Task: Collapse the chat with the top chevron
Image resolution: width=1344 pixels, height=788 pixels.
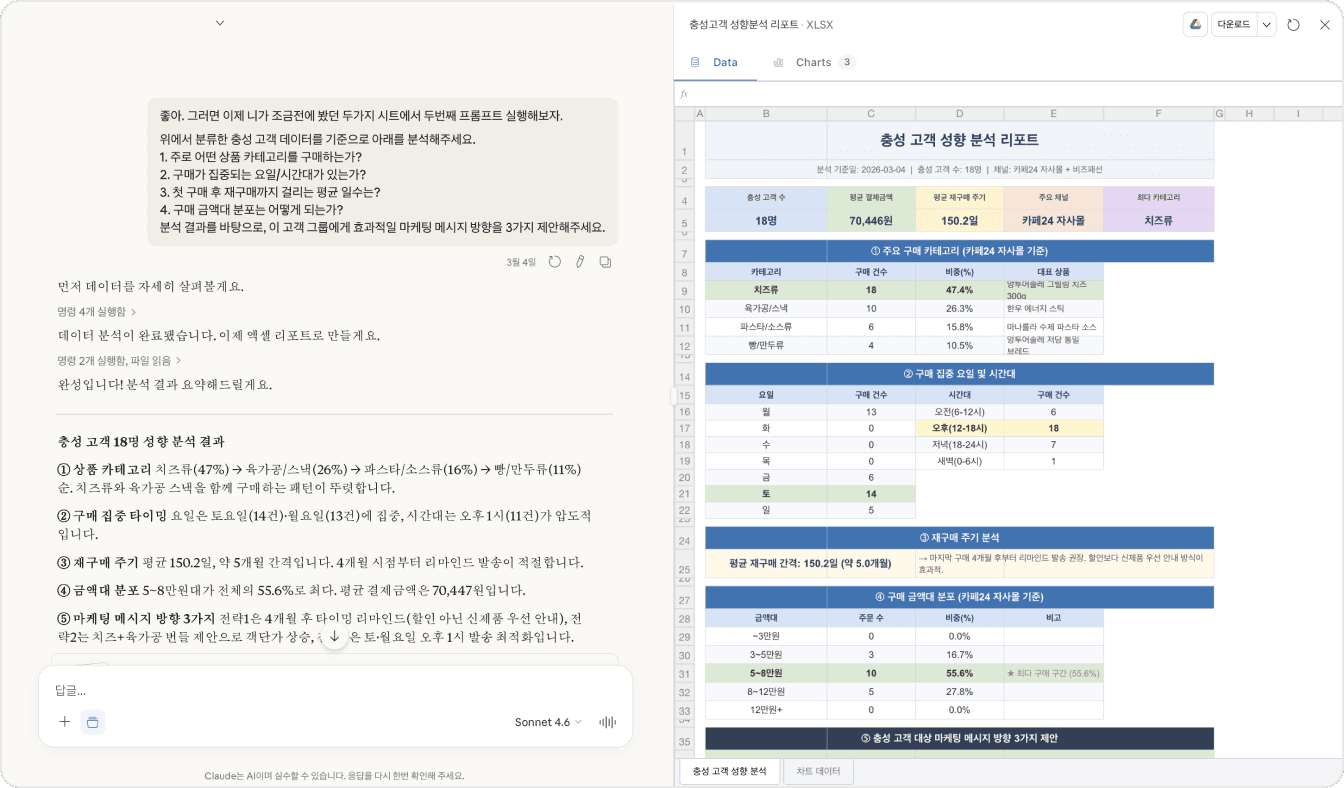Action: tap(218, 22)
